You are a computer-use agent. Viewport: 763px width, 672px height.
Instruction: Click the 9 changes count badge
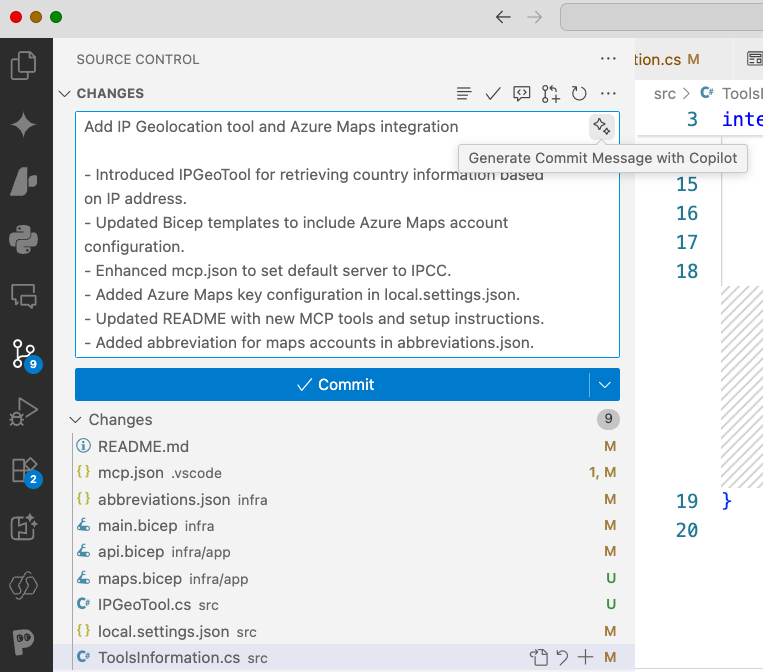[x=608, y=419]
